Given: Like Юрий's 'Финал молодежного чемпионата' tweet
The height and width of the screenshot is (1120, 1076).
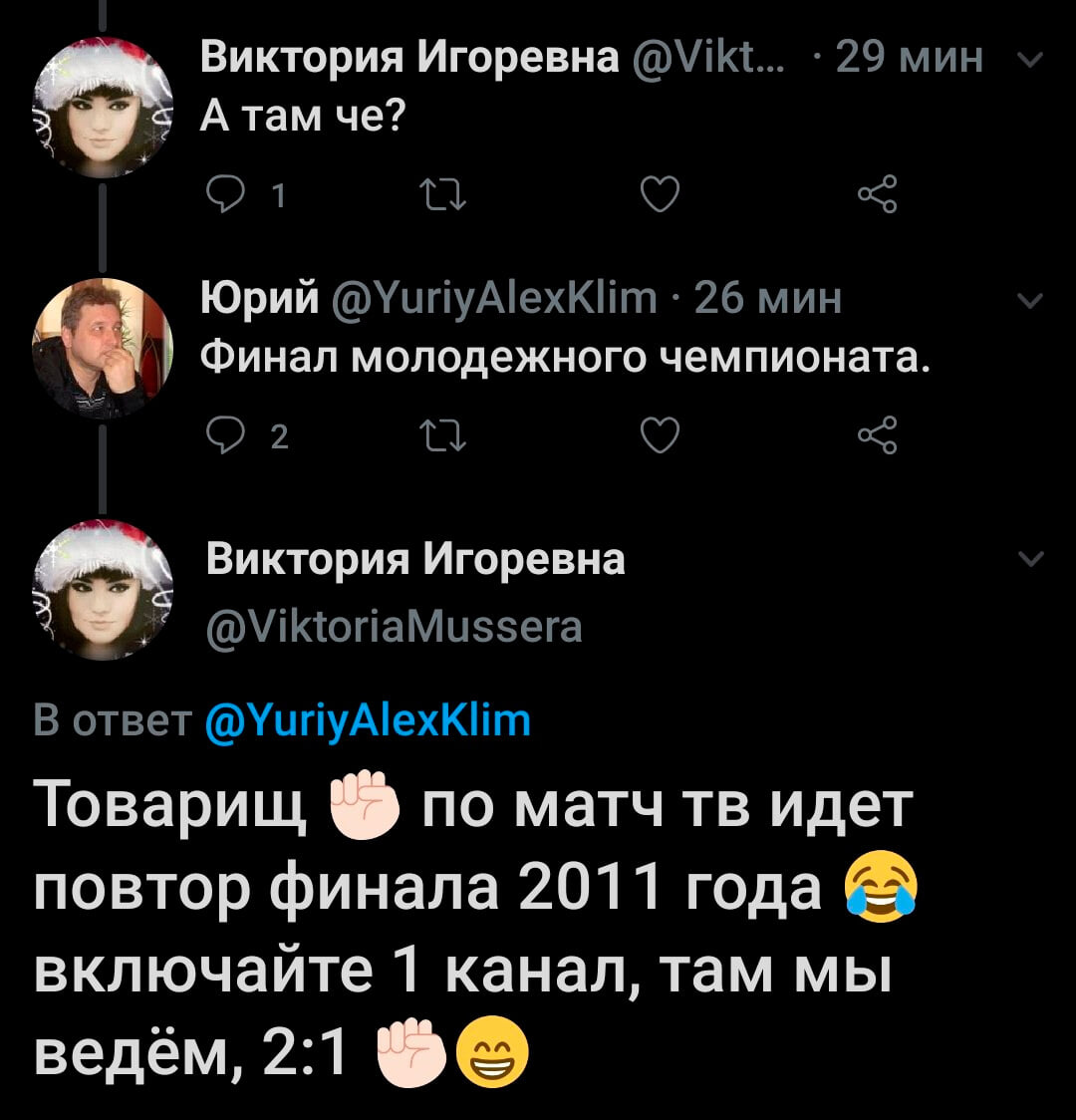Looking at the screenshot, I should [x=660, y=435].
